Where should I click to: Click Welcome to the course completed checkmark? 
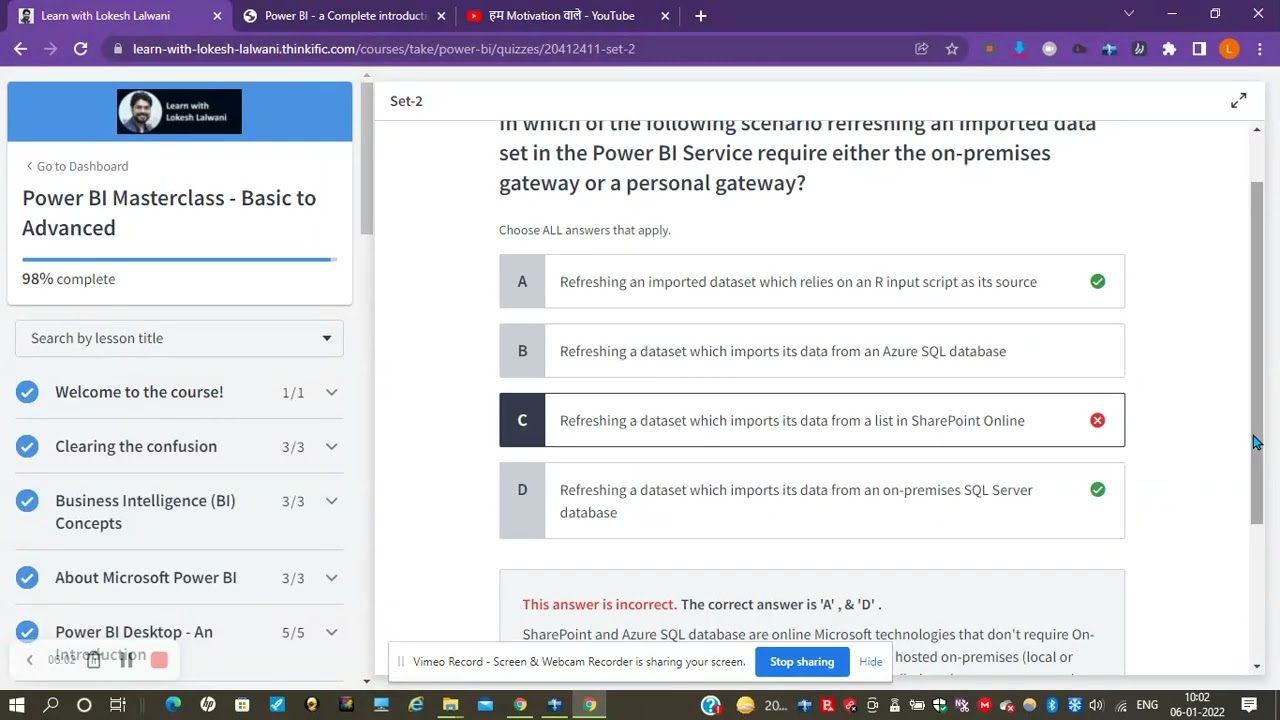click(x=27, y=392)
